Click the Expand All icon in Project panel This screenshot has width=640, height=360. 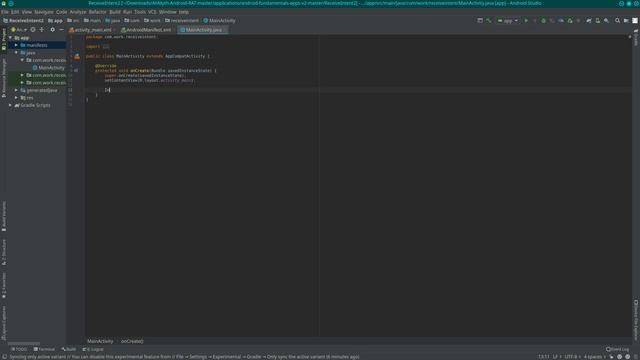[x=42, y=29]
